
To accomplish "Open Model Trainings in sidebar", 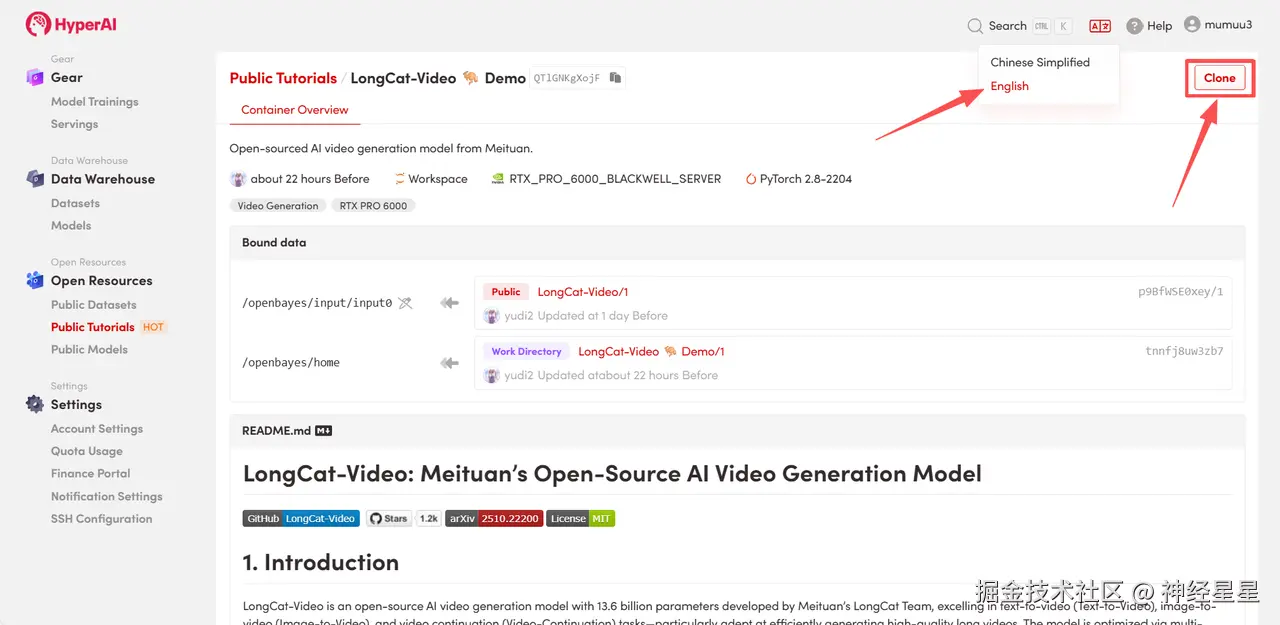I will (x=95, y=102).
